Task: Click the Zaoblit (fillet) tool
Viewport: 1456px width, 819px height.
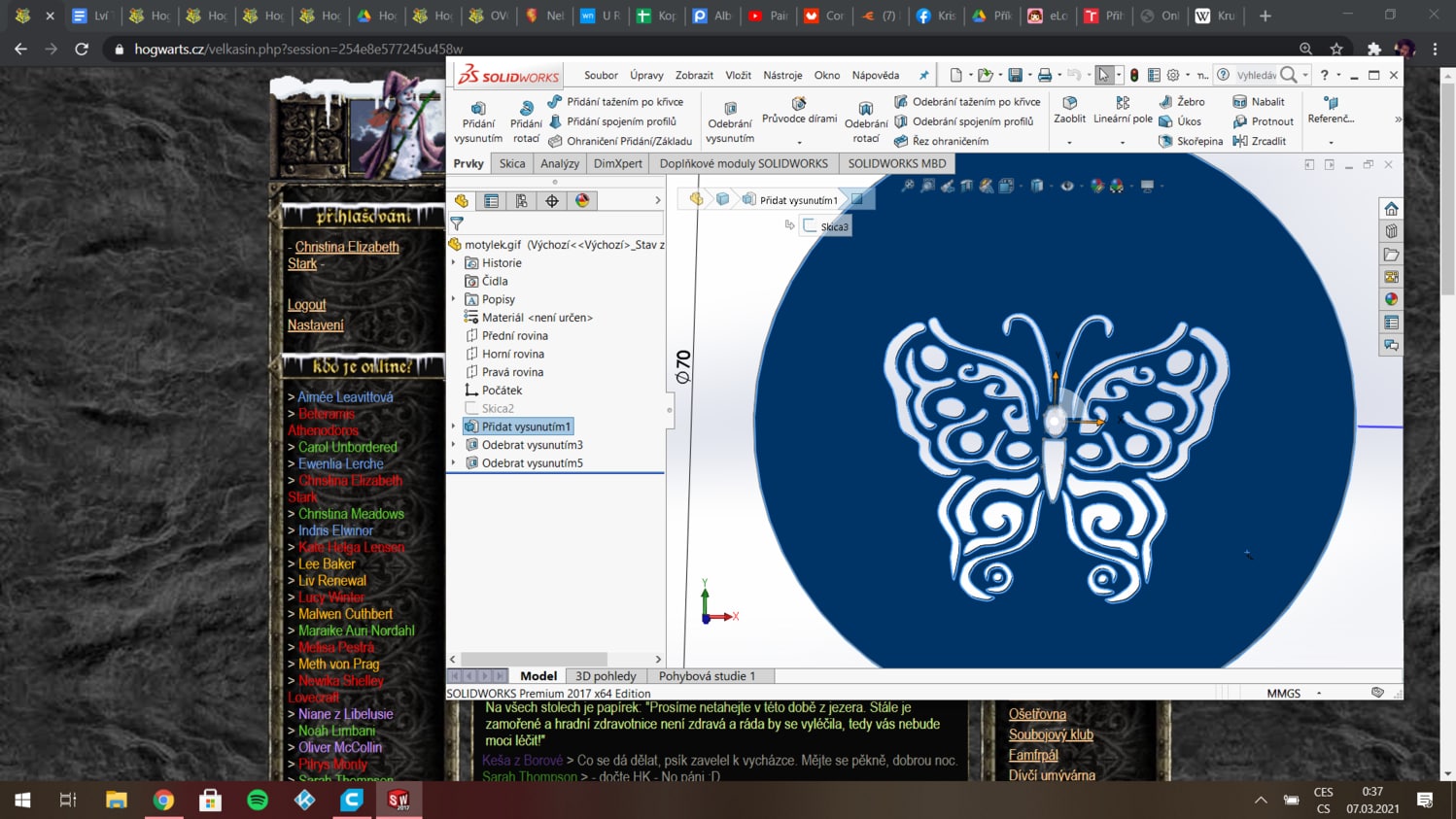Action: pyautogui.click(x=1069, y=111)
